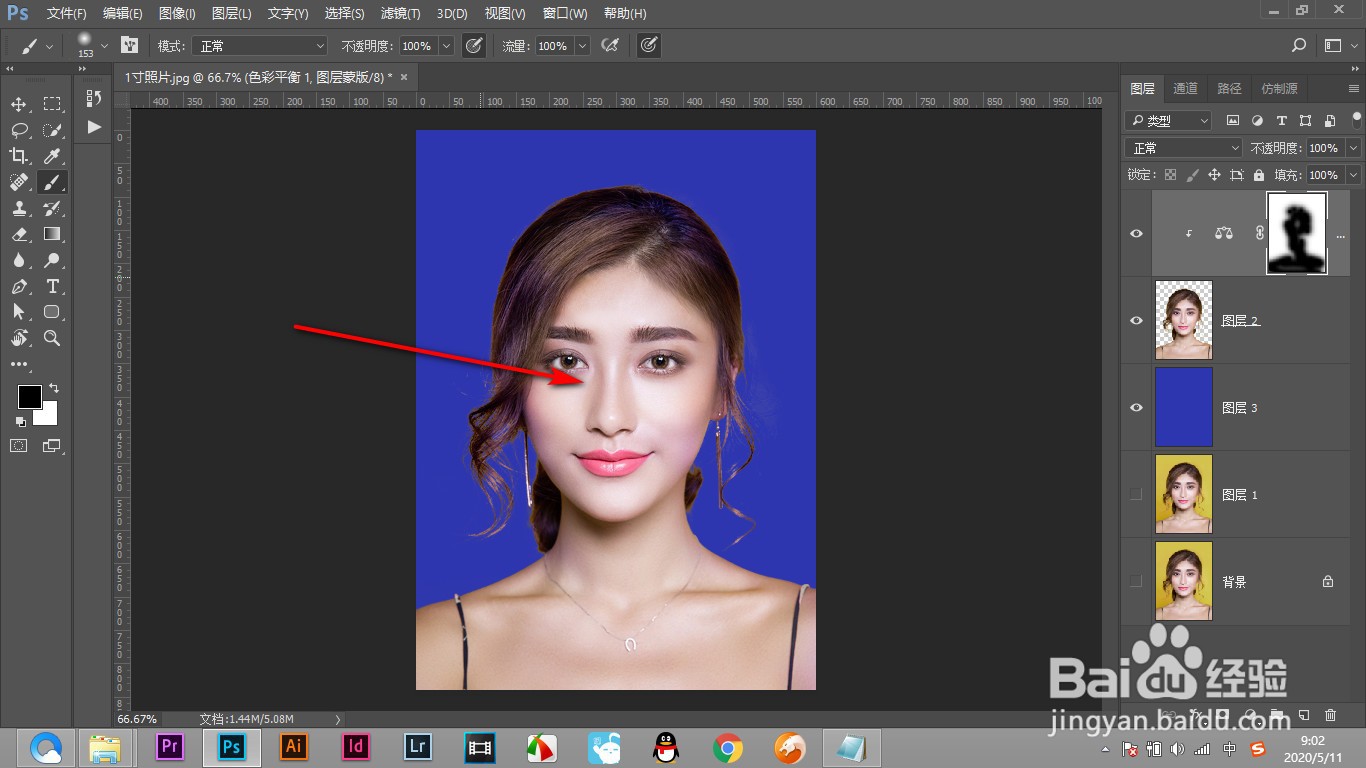The width and height of the screenshot is (1366, 768).
Task: Open the layer filter 类型 dropdown
Action: pyautogui.click(x=1168, y=120)
